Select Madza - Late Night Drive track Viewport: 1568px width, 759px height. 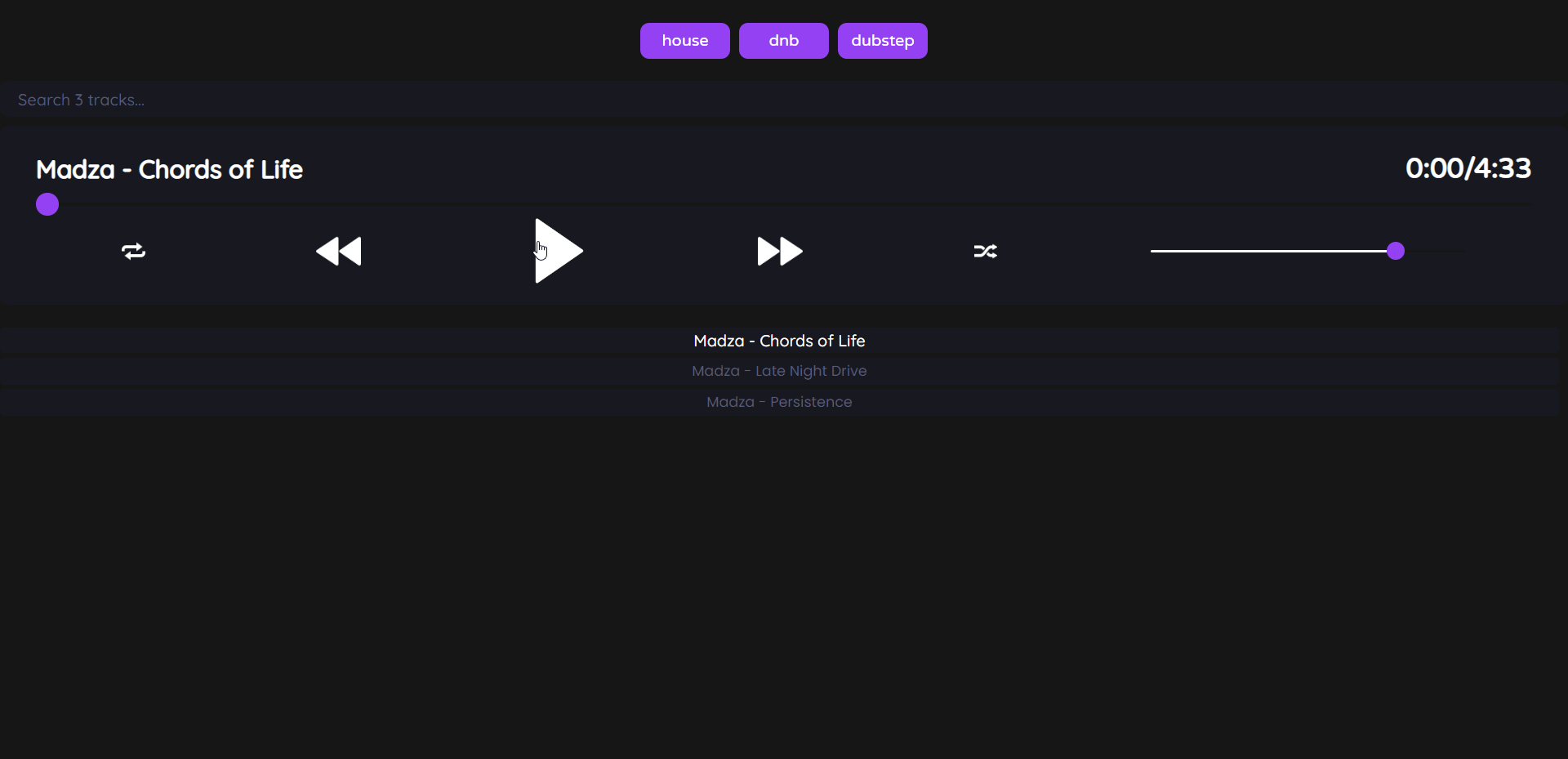[779, 371]
